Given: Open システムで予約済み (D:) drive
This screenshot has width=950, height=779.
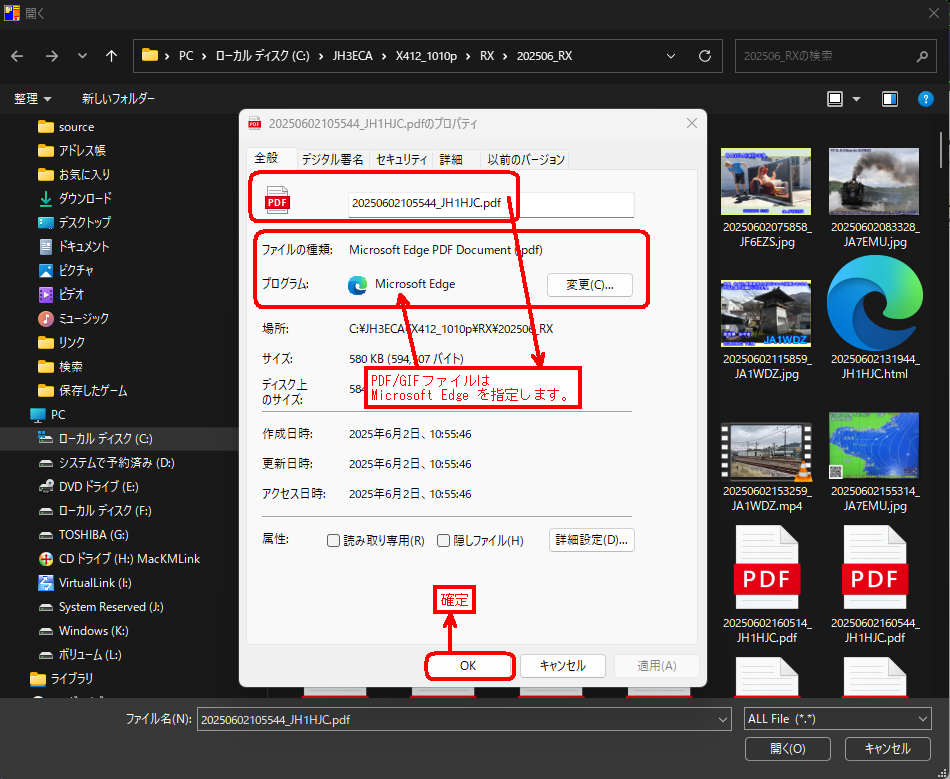Looking at the screenshot, I should 106,463.
